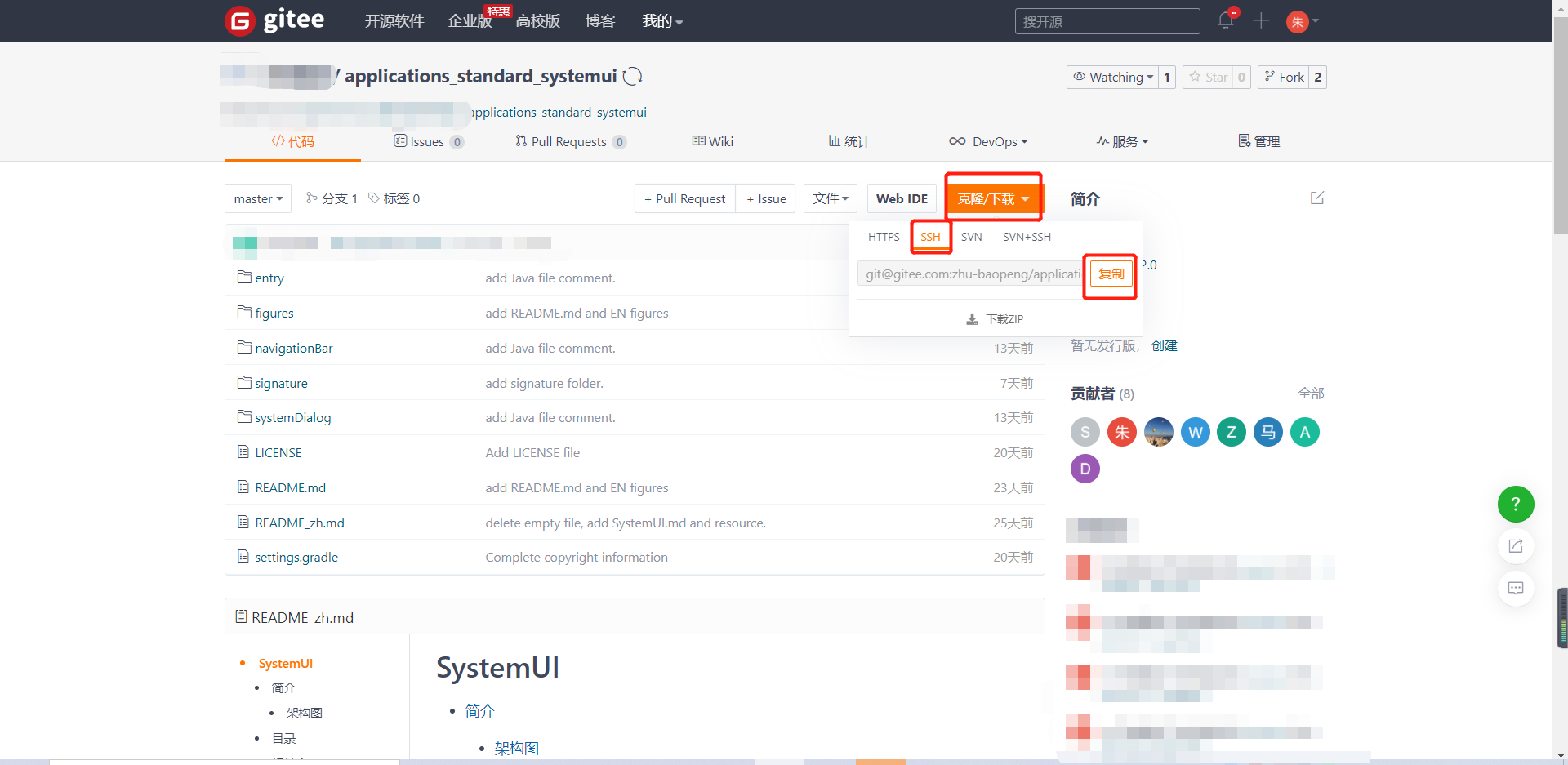Open the Watching dropdown
Image resolution: width=1568 pixels, height=765 pixels.
click(1113, 77)
